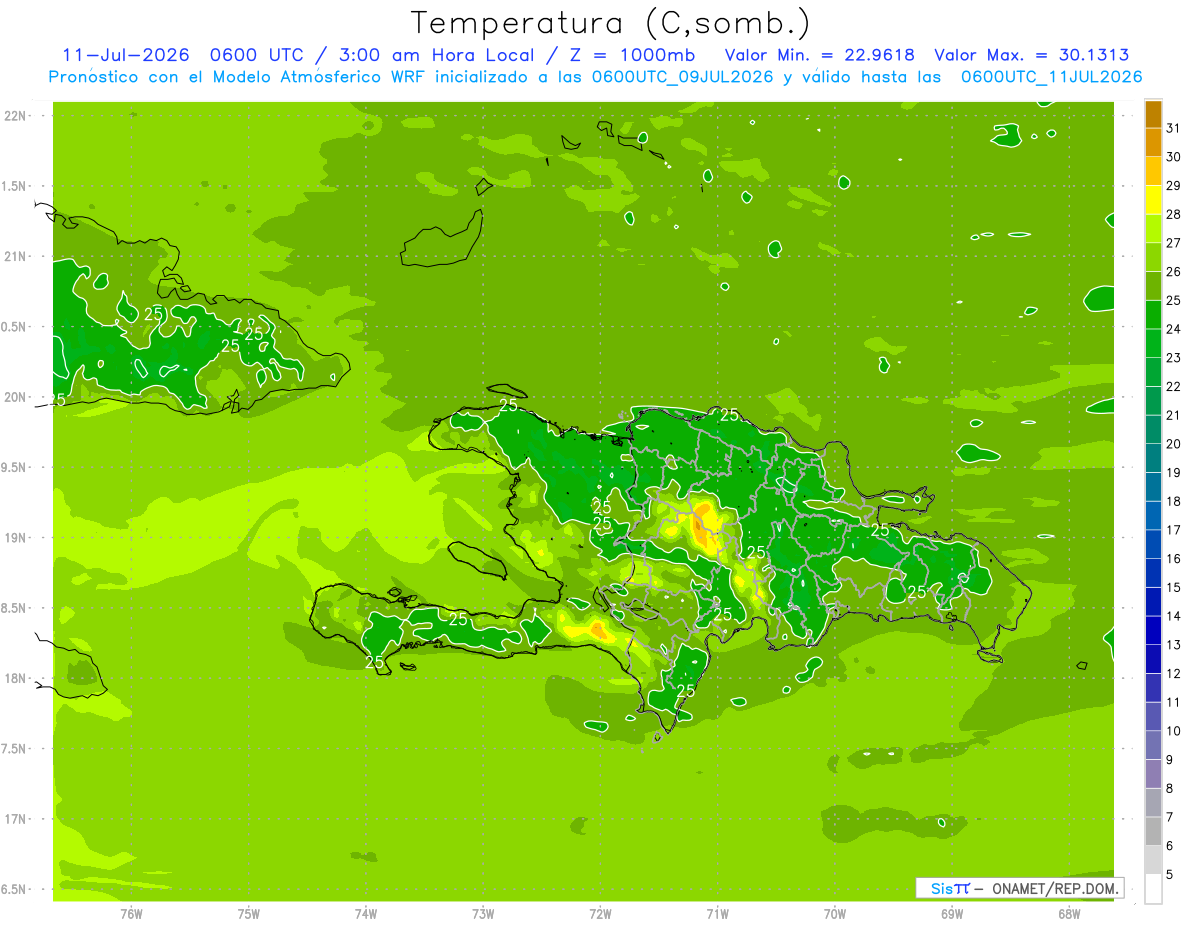This screenshot has height=927, width=1200.
Task: Click the Valor Max. = 30.1313 text
Action: coord(1031,55)
